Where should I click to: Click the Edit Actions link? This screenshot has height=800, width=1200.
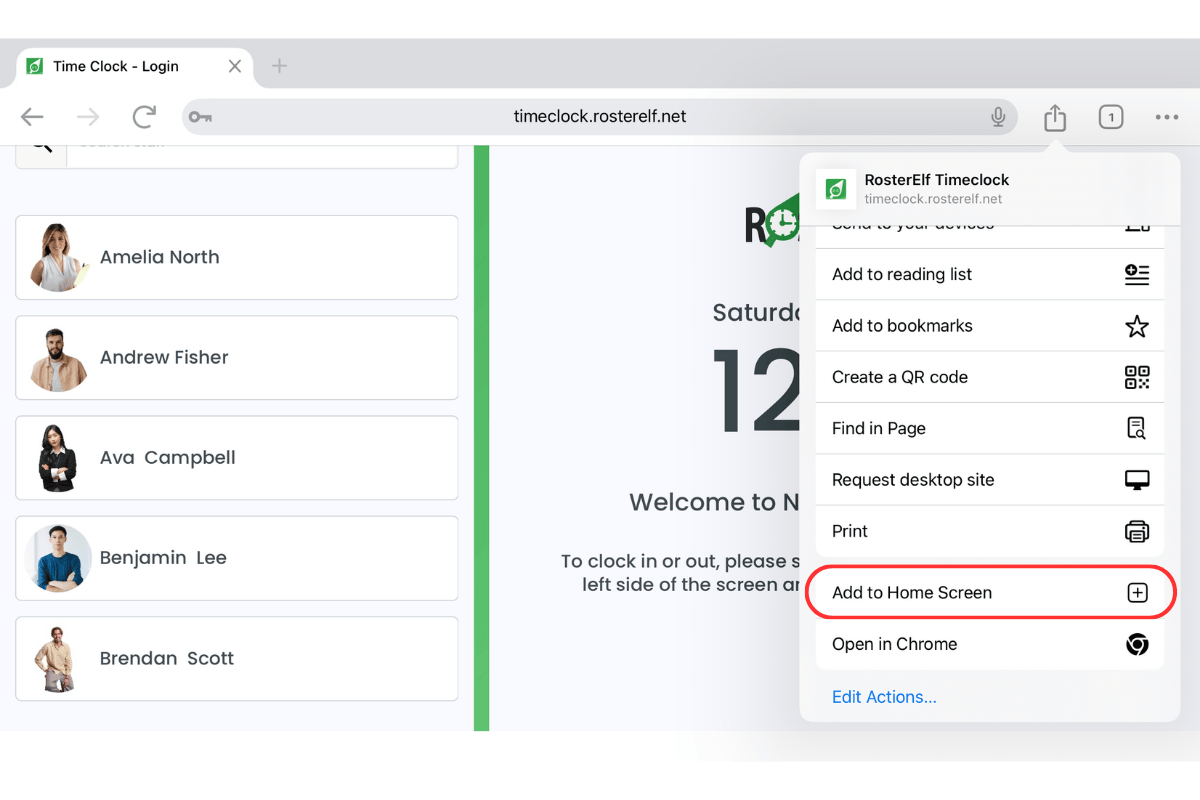pos(884,697)
